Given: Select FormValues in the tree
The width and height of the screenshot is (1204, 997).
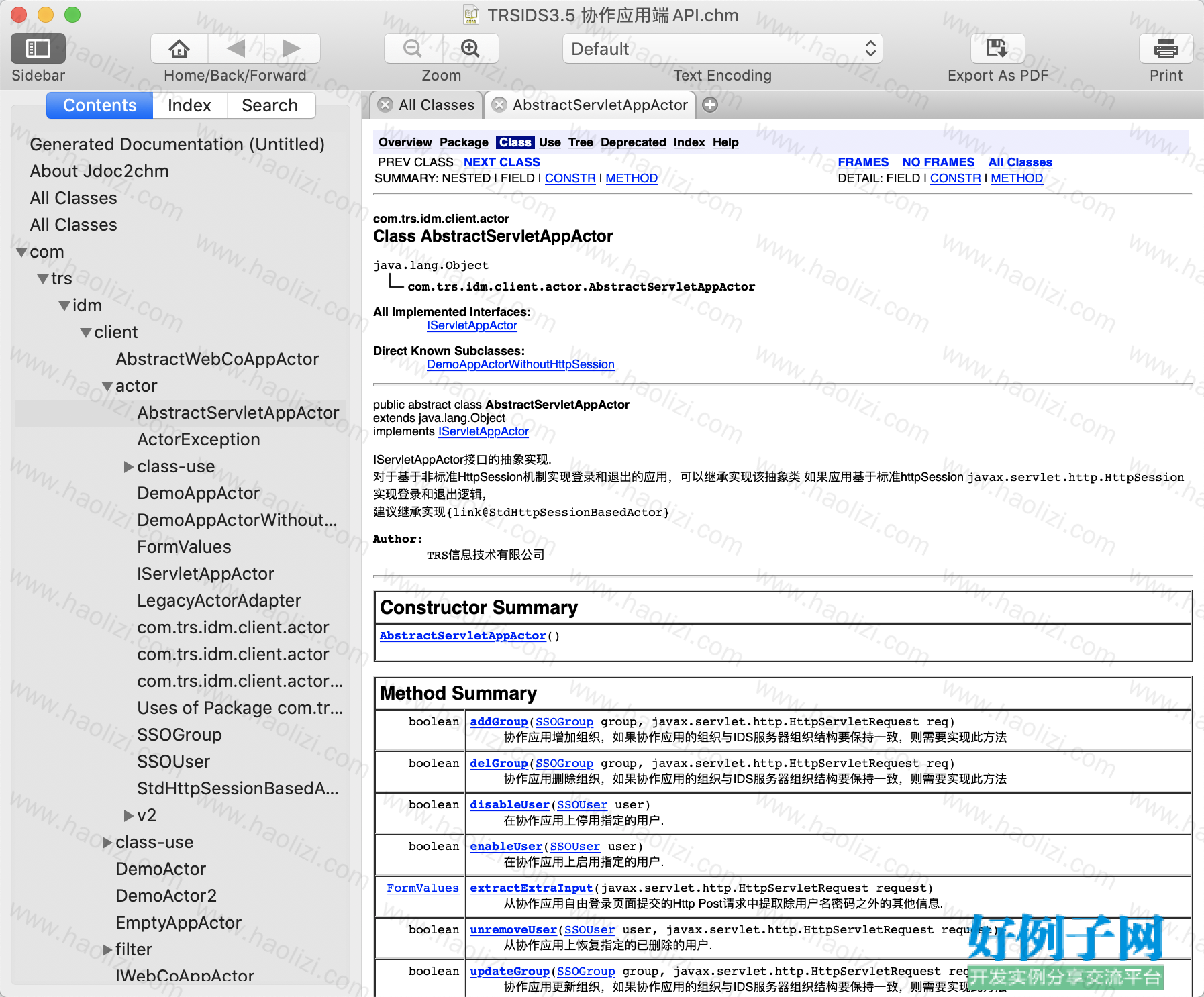Looking at the screenshot, I should [x=184, y=547].
